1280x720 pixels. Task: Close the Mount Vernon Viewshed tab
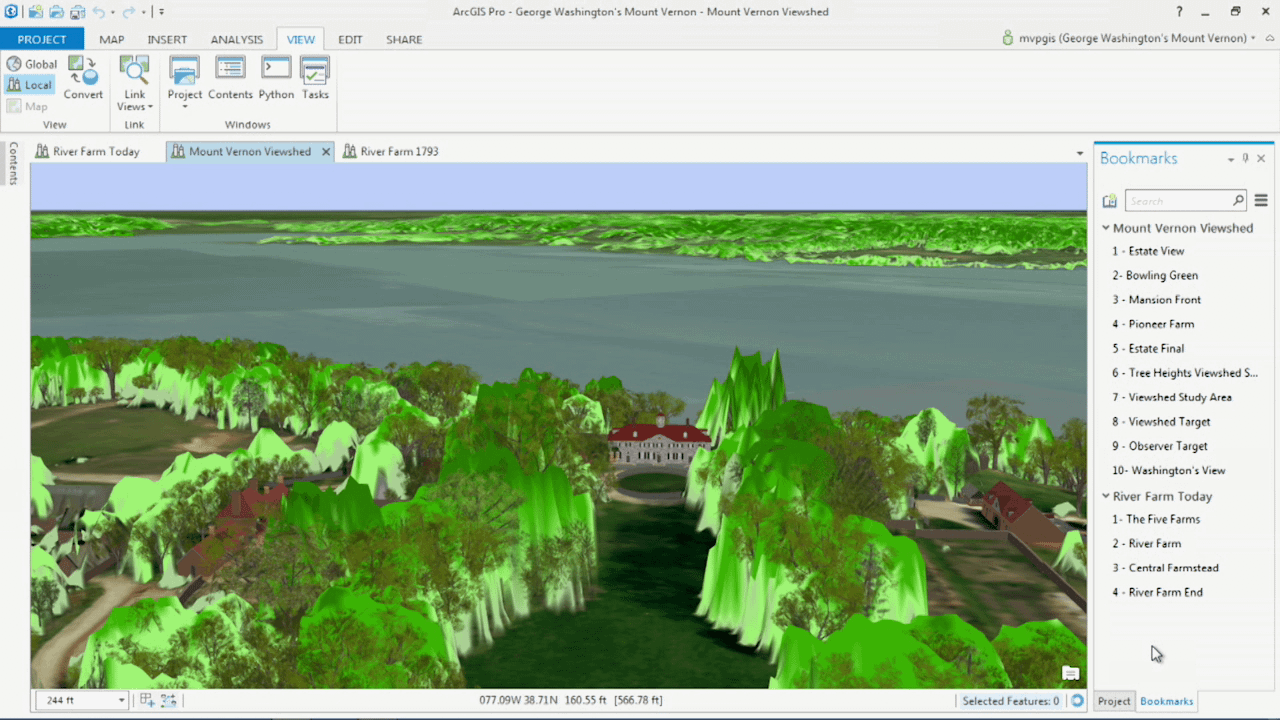pyautogui.click(x=325, y=152)
